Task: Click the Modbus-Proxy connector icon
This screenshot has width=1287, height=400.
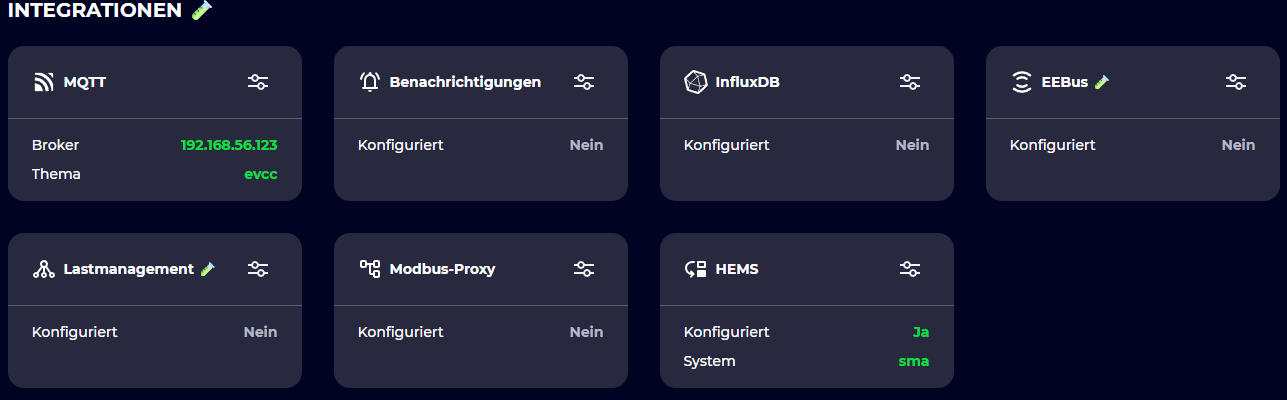Action: (370, 269)
